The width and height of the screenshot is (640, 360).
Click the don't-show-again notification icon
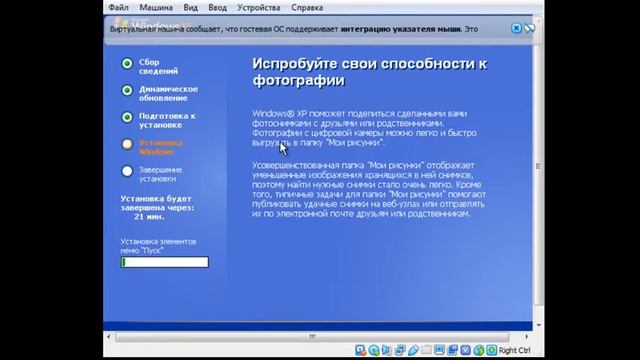pos(529,28)
